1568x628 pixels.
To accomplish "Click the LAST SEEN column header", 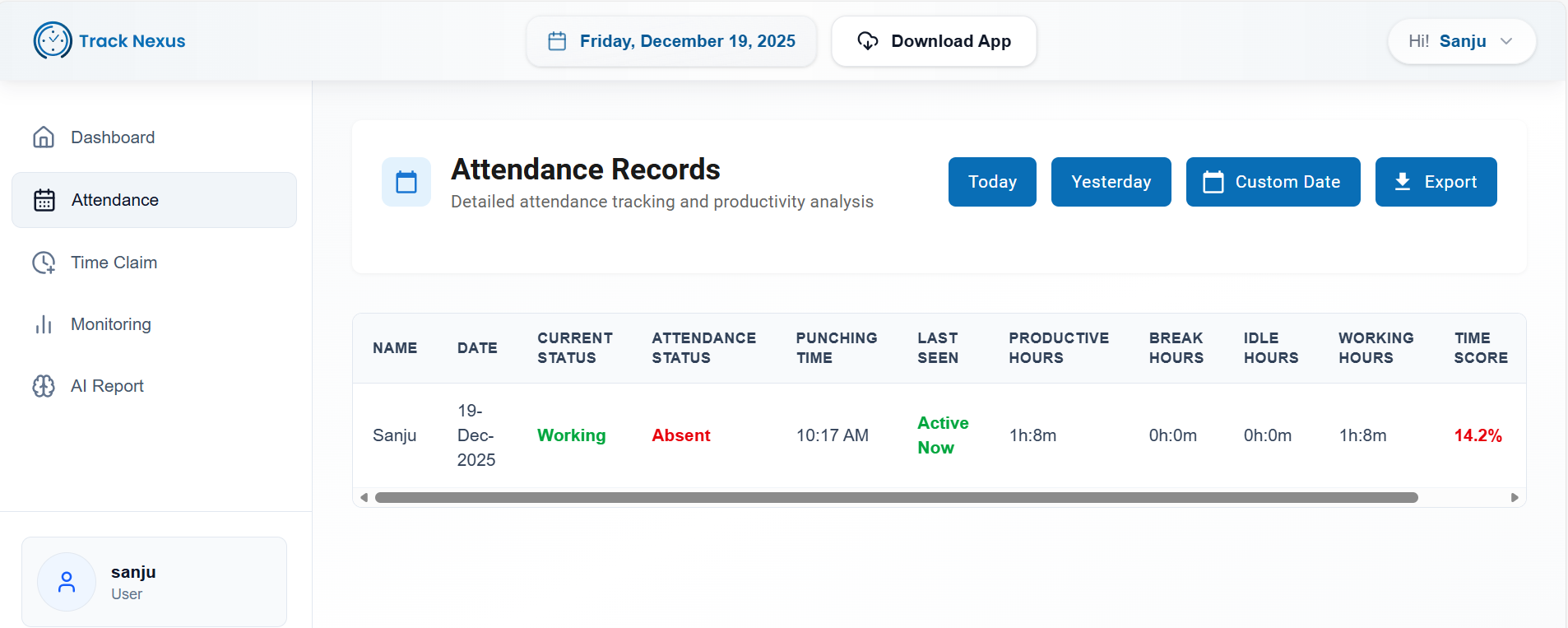I will [938, 348].
